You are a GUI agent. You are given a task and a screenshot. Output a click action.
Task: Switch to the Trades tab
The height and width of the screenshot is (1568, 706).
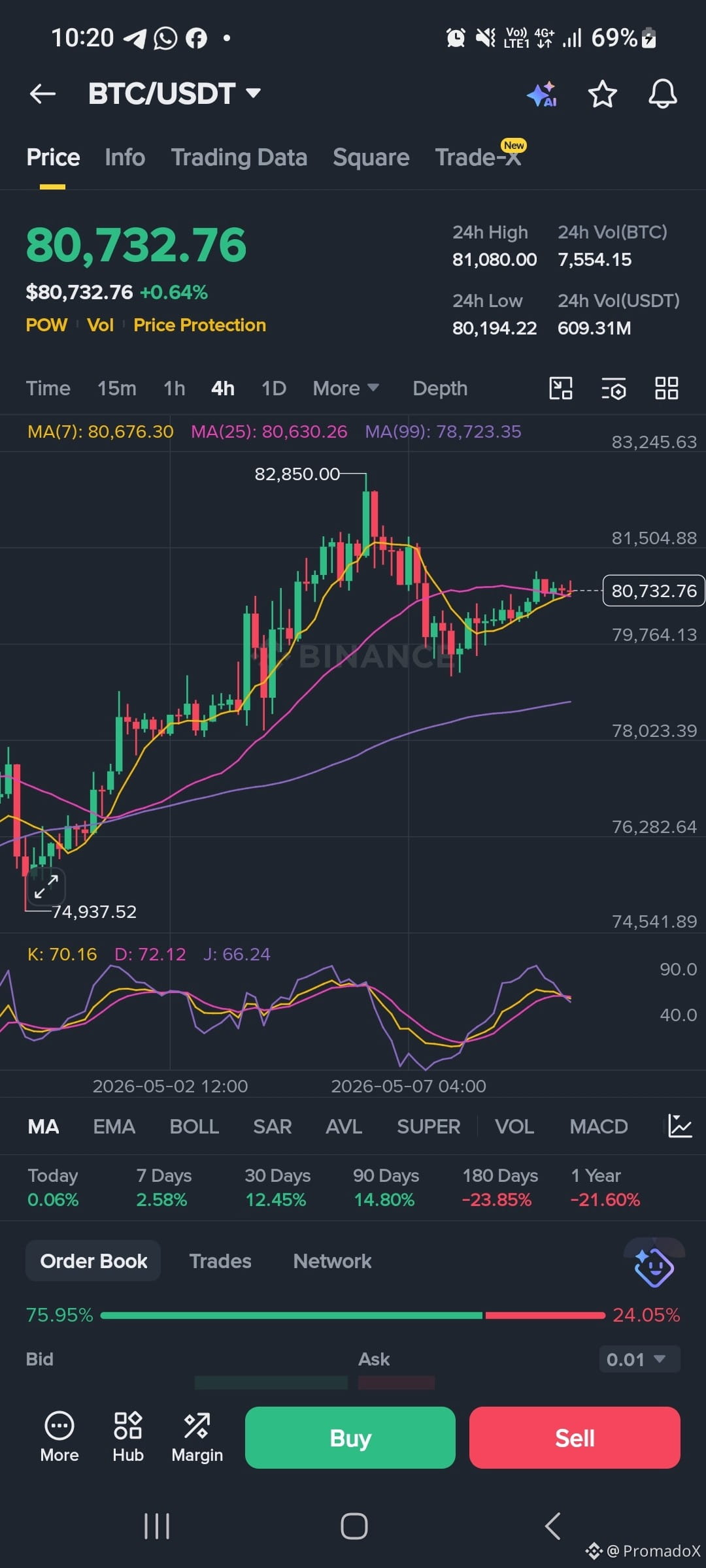coord(220,1260)
